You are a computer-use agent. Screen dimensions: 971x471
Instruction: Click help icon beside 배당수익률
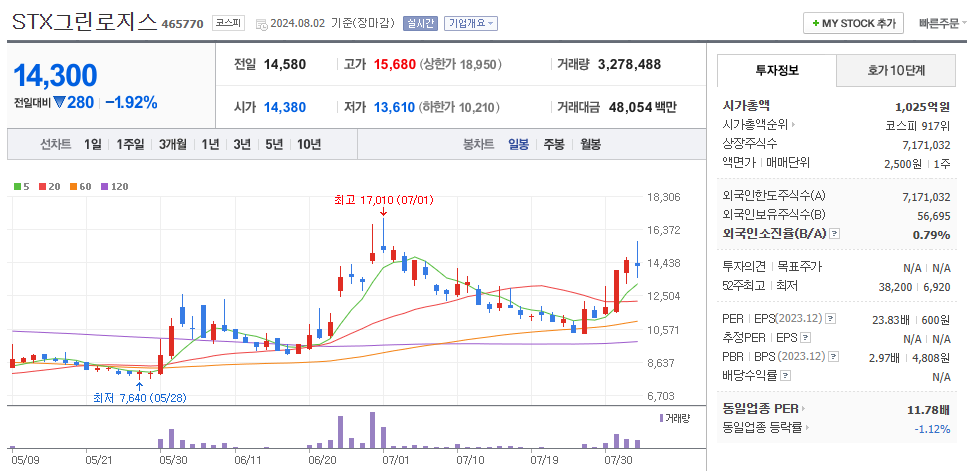(785, 376)
